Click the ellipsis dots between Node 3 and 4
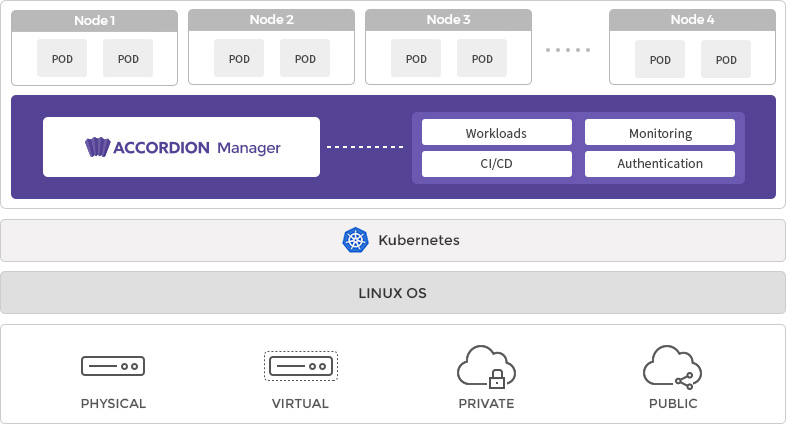Image resolution: width=787 pixels, height=425 pixels. pyautogui.click(x=569, y=49)
